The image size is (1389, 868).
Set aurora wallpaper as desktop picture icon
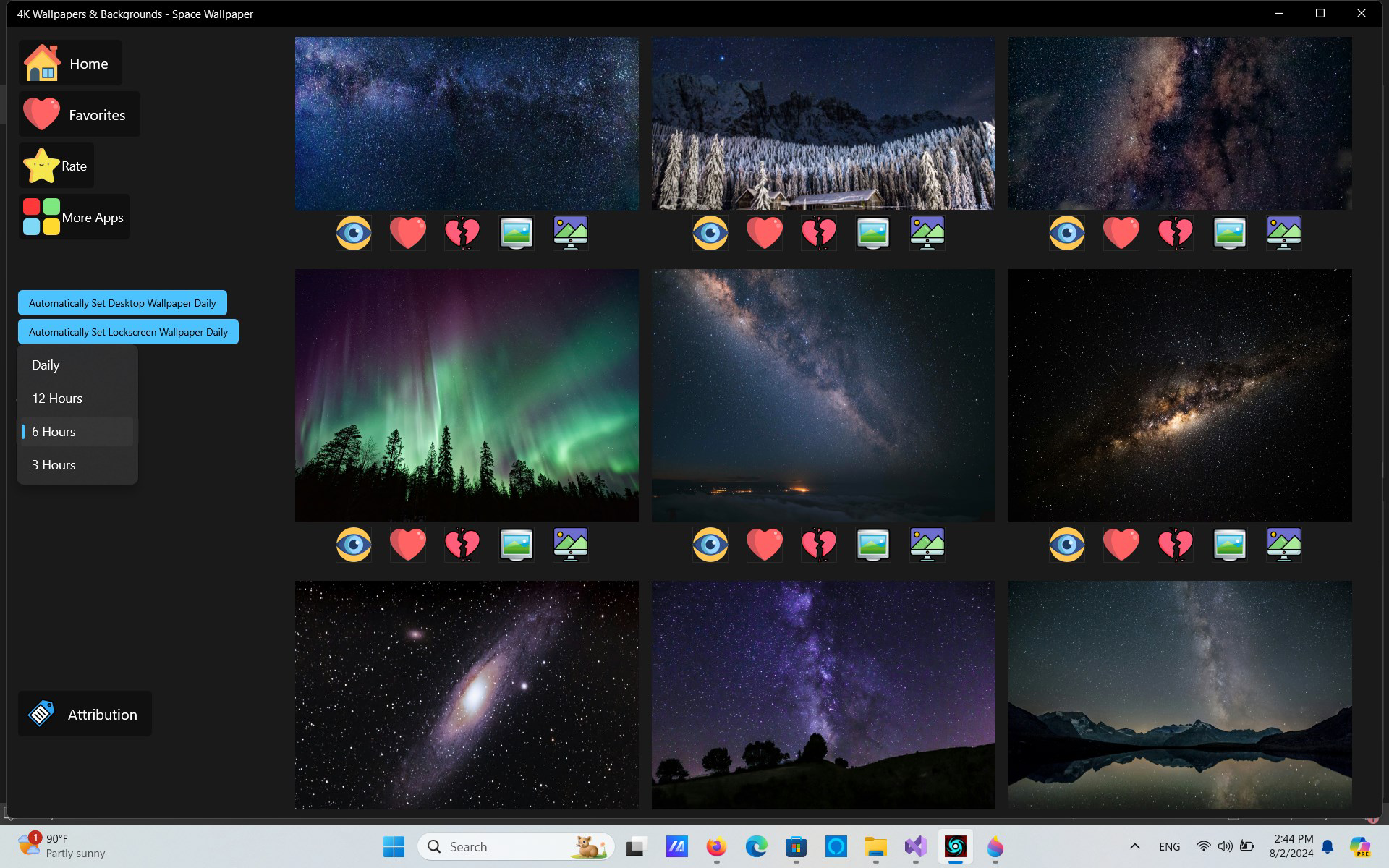point(517,545)
